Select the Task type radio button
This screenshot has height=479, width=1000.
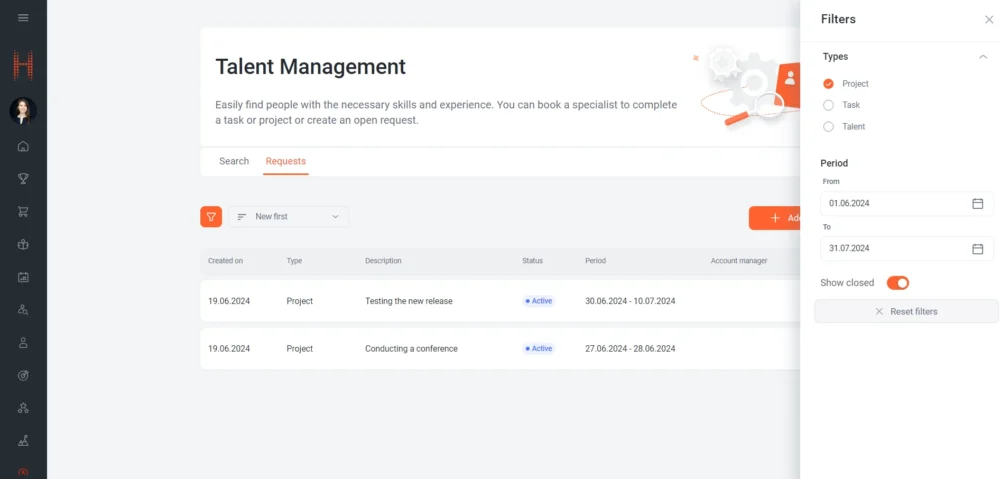(828, 105)
